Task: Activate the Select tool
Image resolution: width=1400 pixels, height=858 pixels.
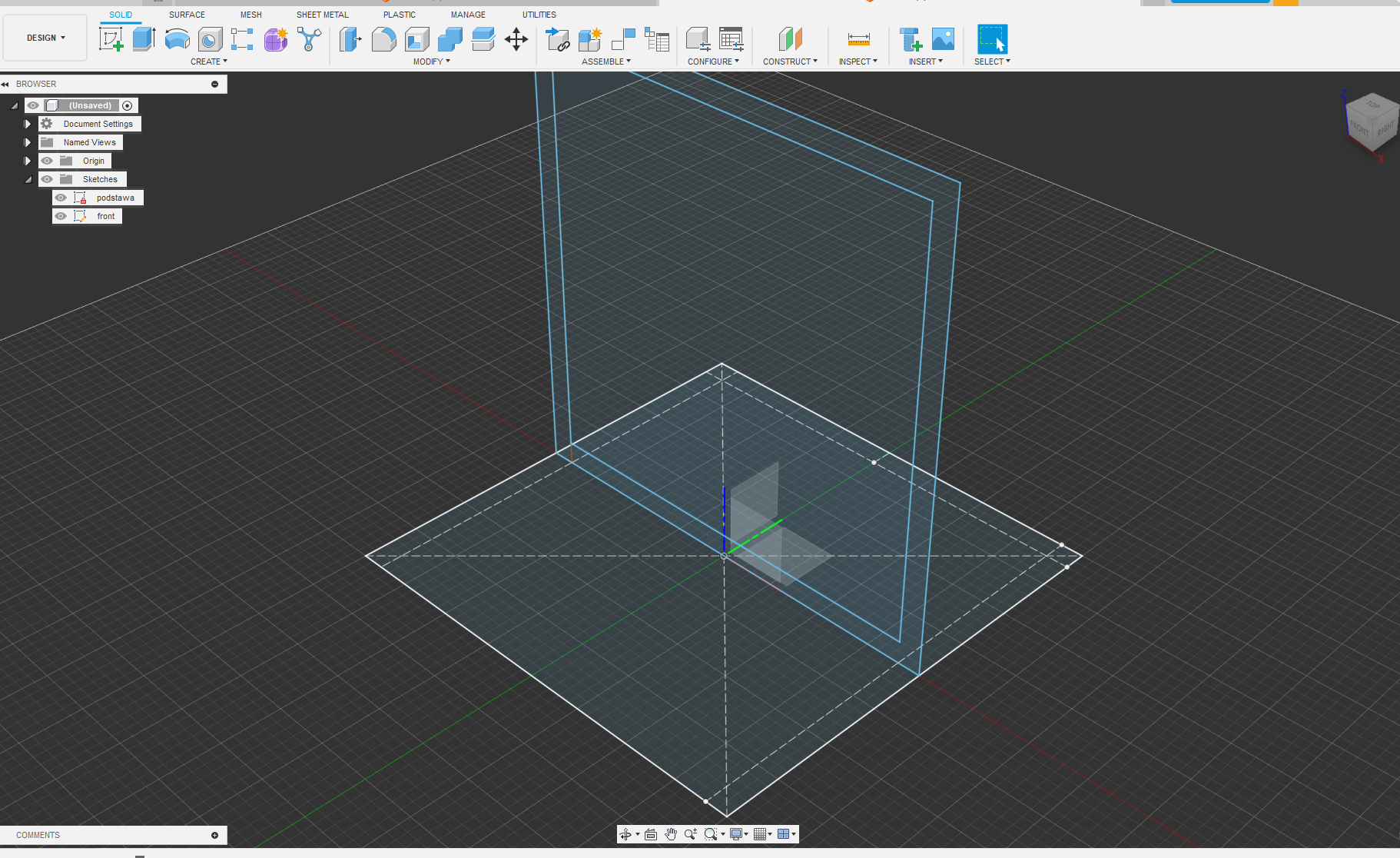Action: 992,39
